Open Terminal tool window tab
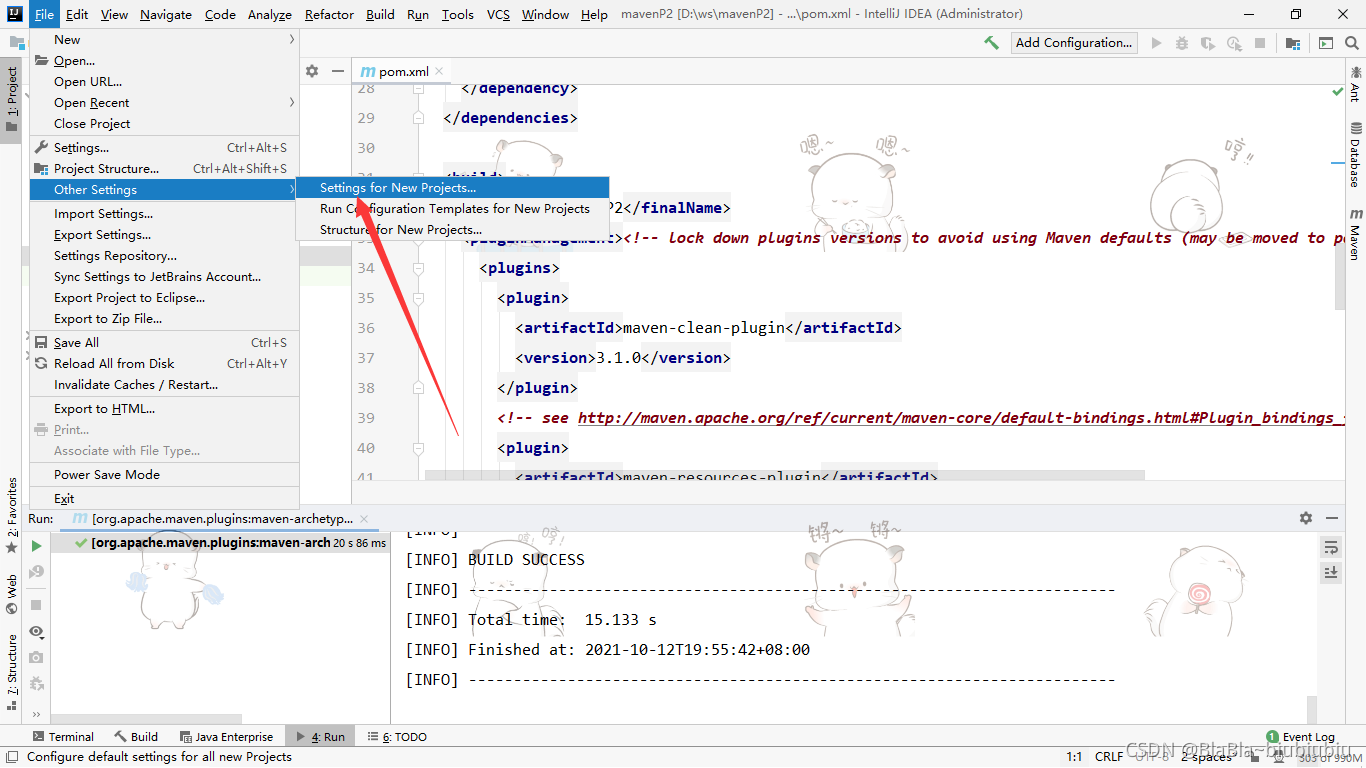This screenshot has height=768, width=1366. 64,737
